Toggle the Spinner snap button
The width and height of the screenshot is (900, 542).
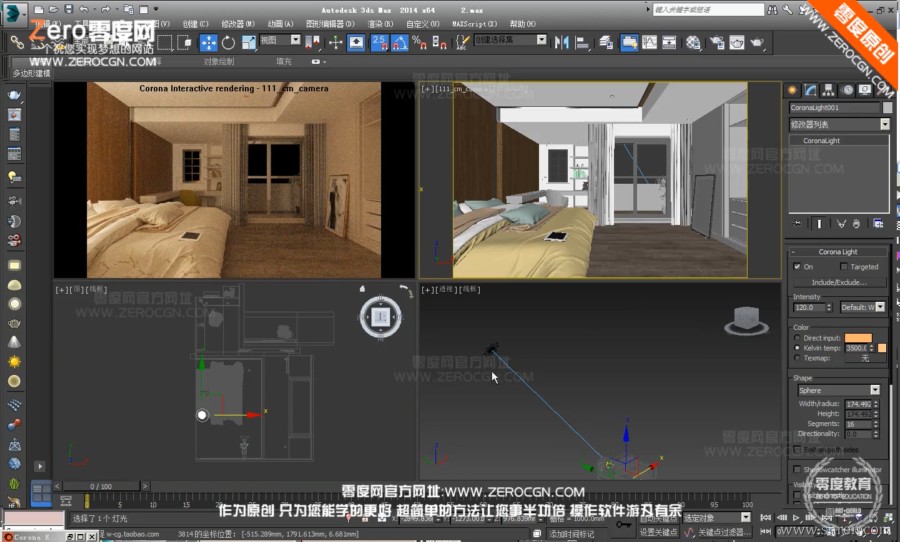tap(440, 42)
